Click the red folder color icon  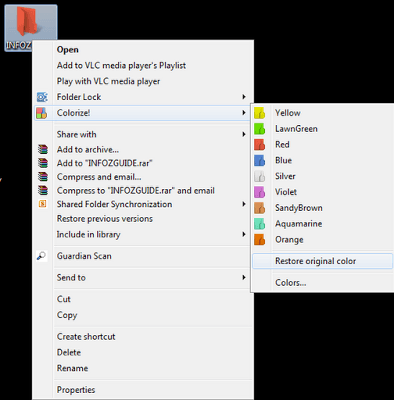tap(259, 145)
